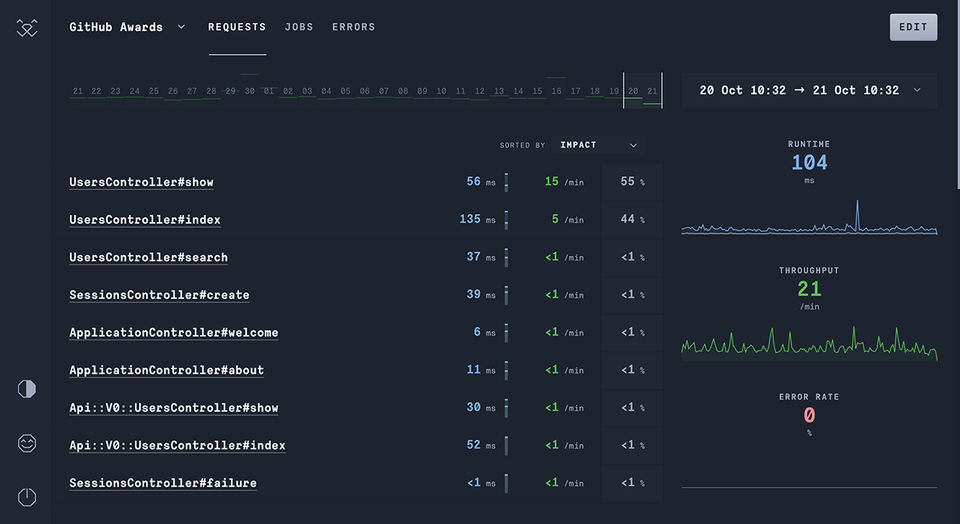Select day 15 on the timeline
960x524 pixels.
tap(537, 91)
